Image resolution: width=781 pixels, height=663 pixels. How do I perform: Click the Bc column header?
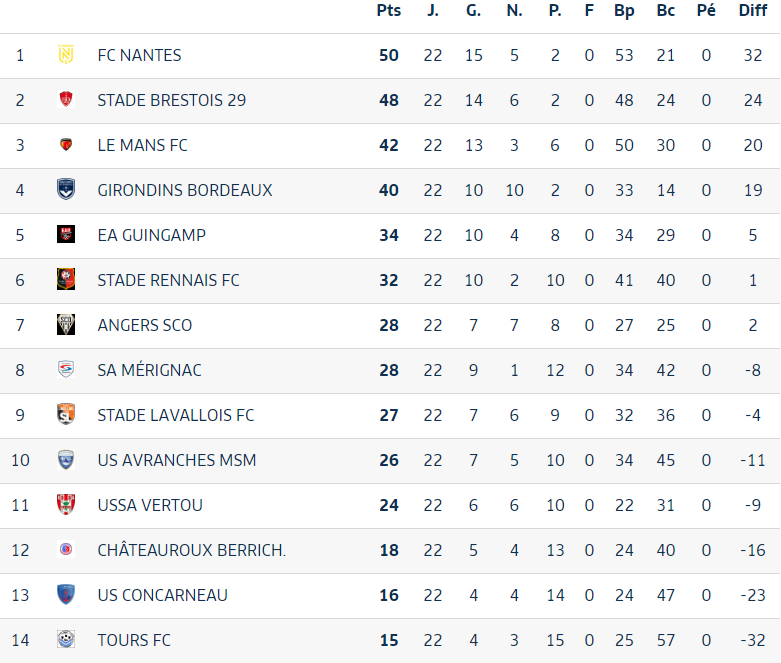click(665, 10)
